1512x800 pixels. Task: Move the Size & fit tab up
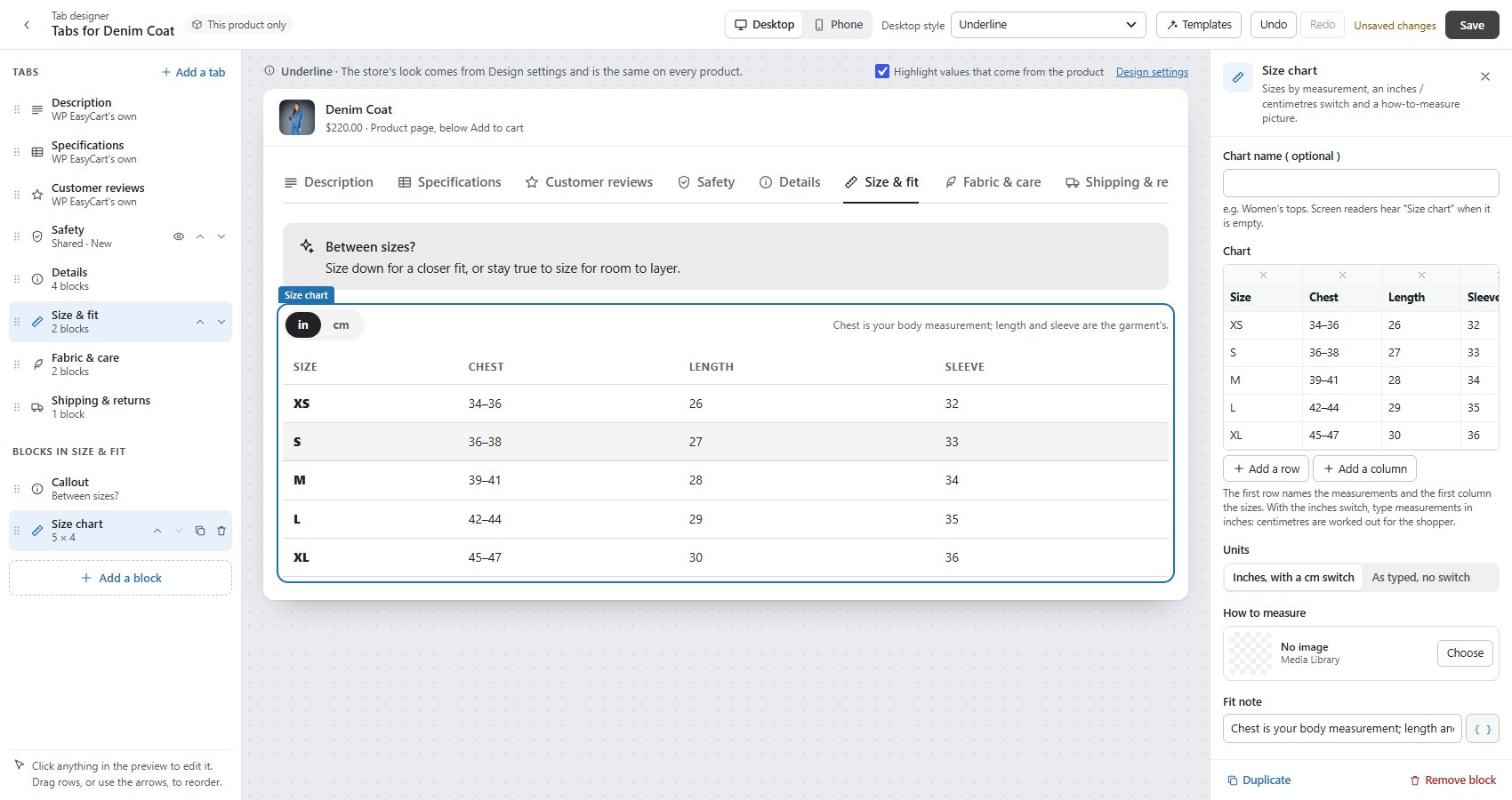click(x=200, y=322)
